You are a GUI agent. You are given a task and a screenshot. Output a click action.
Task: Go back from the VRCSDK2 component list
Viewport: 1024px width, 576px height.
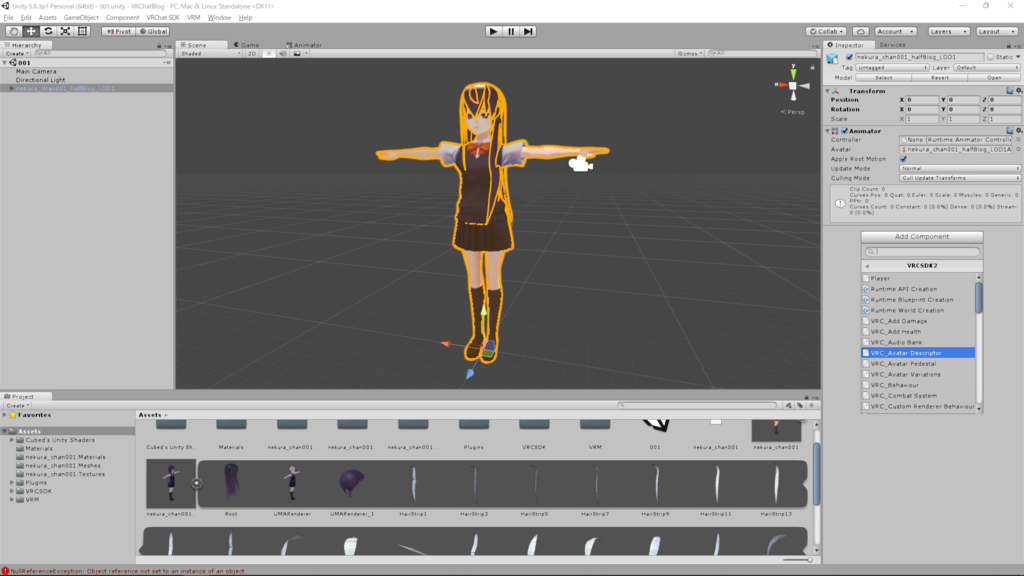coord(867,266)
